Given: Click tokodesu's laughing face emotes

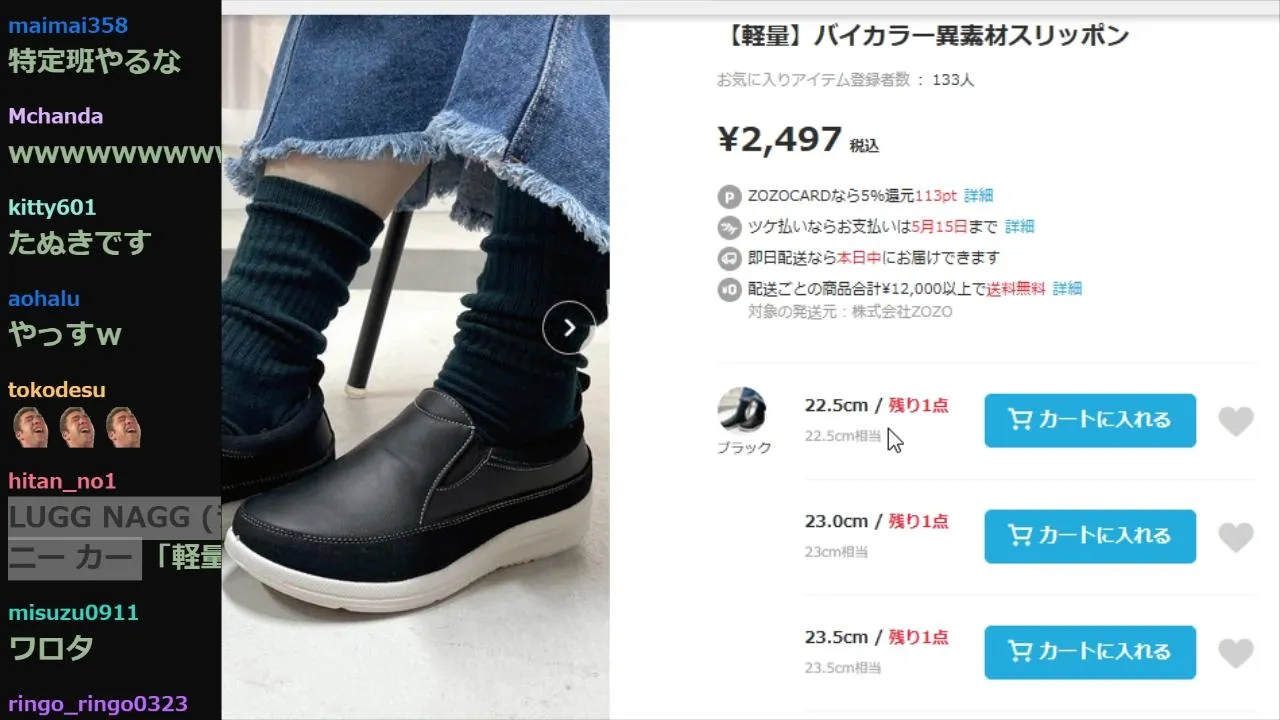Looking at the screenshot, I should click(77, 427).
